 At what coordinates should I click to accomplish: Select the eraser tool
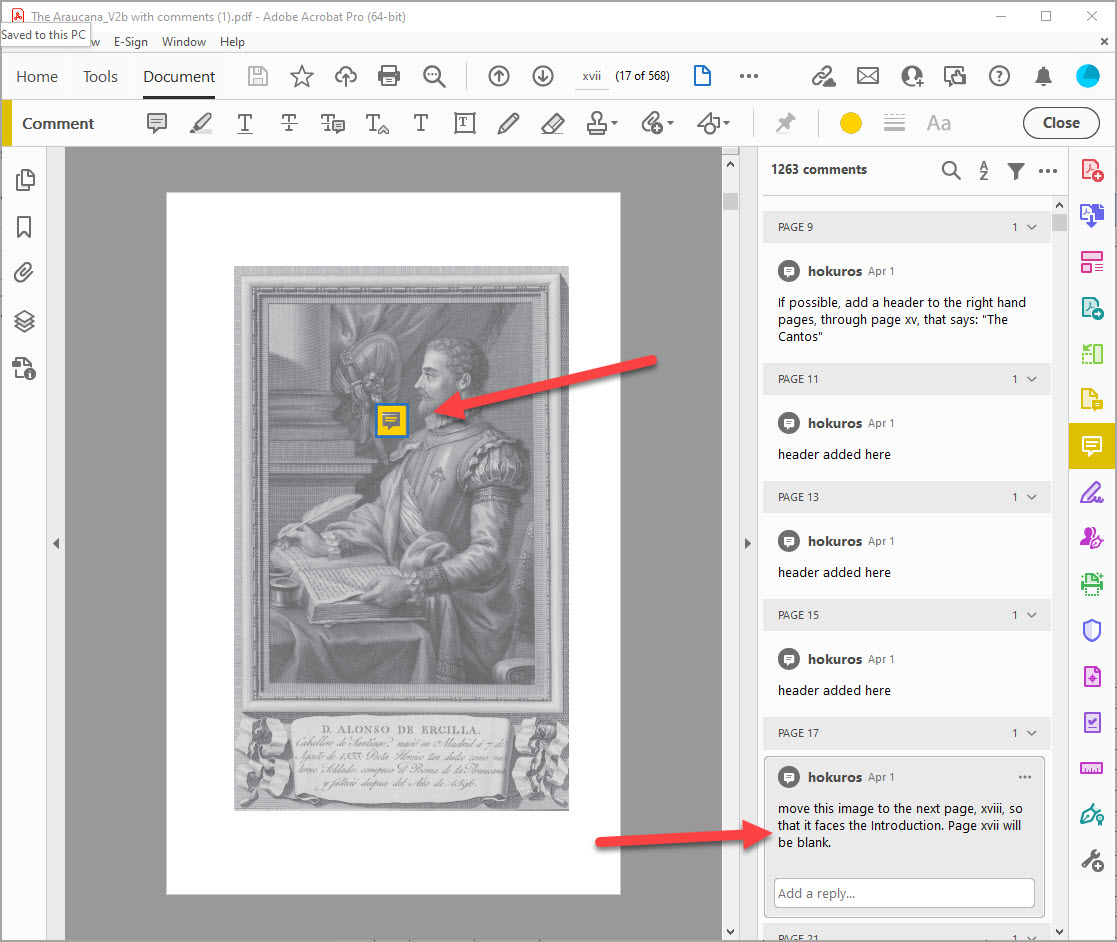click(x=552, y=123)
